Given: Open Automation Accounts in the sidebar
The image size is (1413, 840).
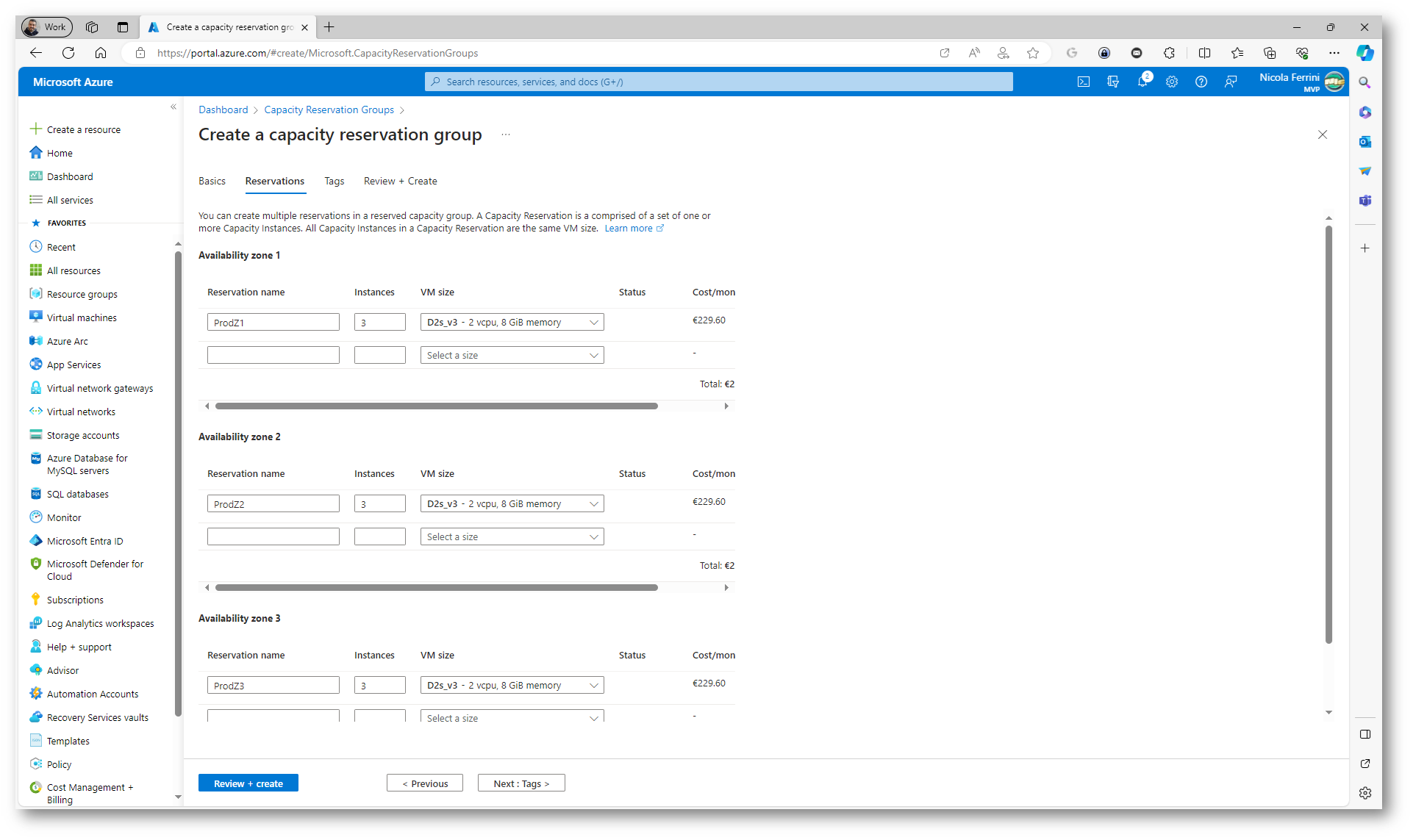Looking at the screenshot, I should tap(93, 694).
